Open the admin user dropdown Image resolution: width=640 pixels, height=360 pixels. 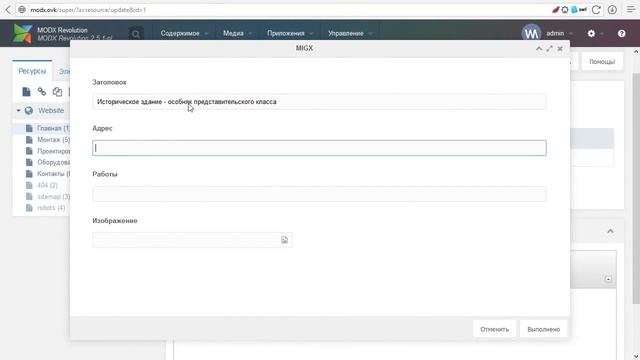pyautogui.click(x=559, y=33)
